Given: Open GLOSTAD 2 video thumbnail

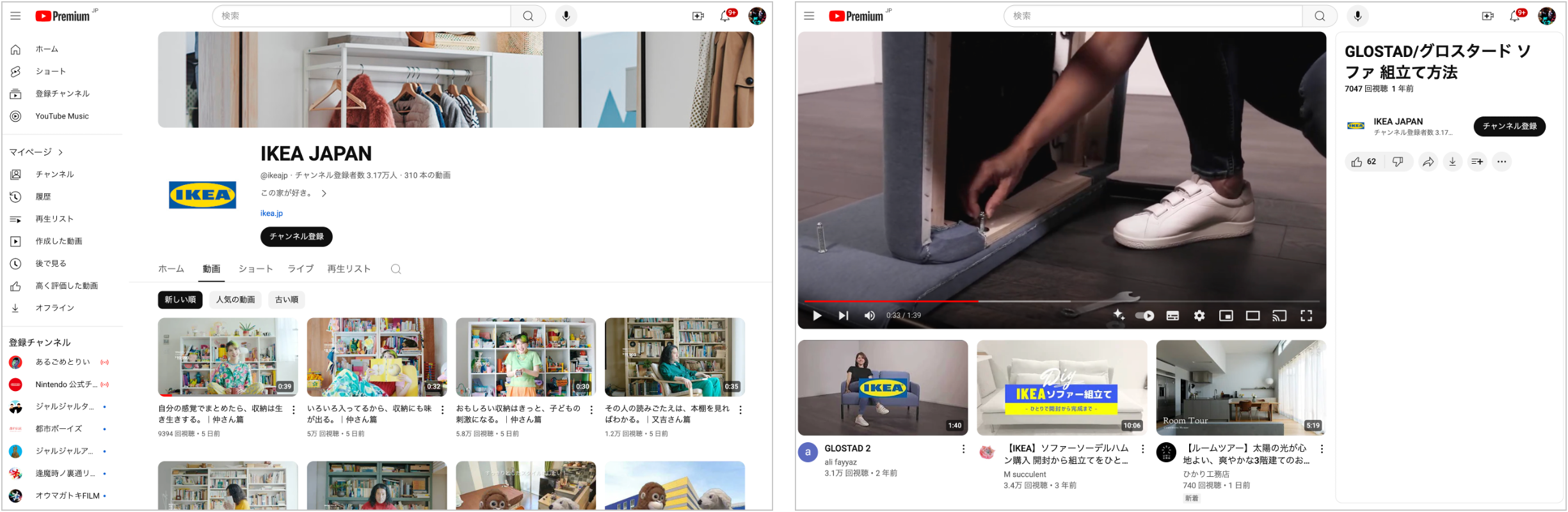Looking at the screenshot, I should [x=883, y=388].
